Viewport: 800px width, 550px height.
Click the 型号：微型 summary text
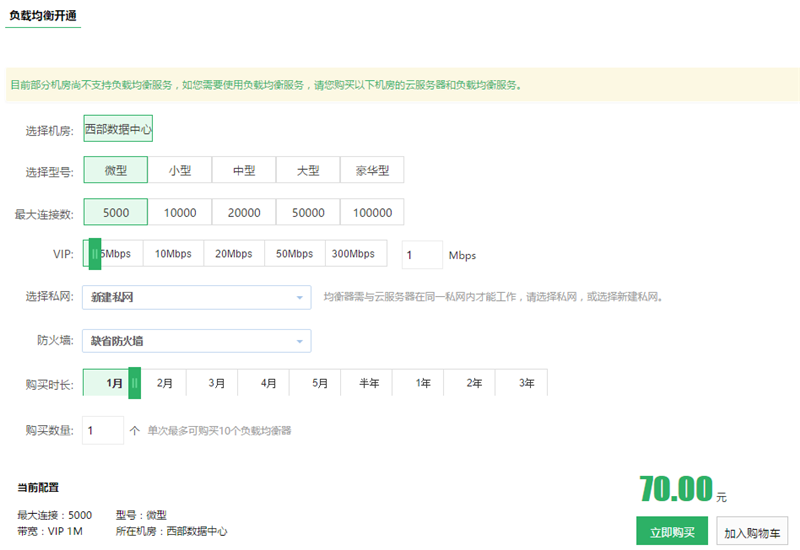click(141, 515)
